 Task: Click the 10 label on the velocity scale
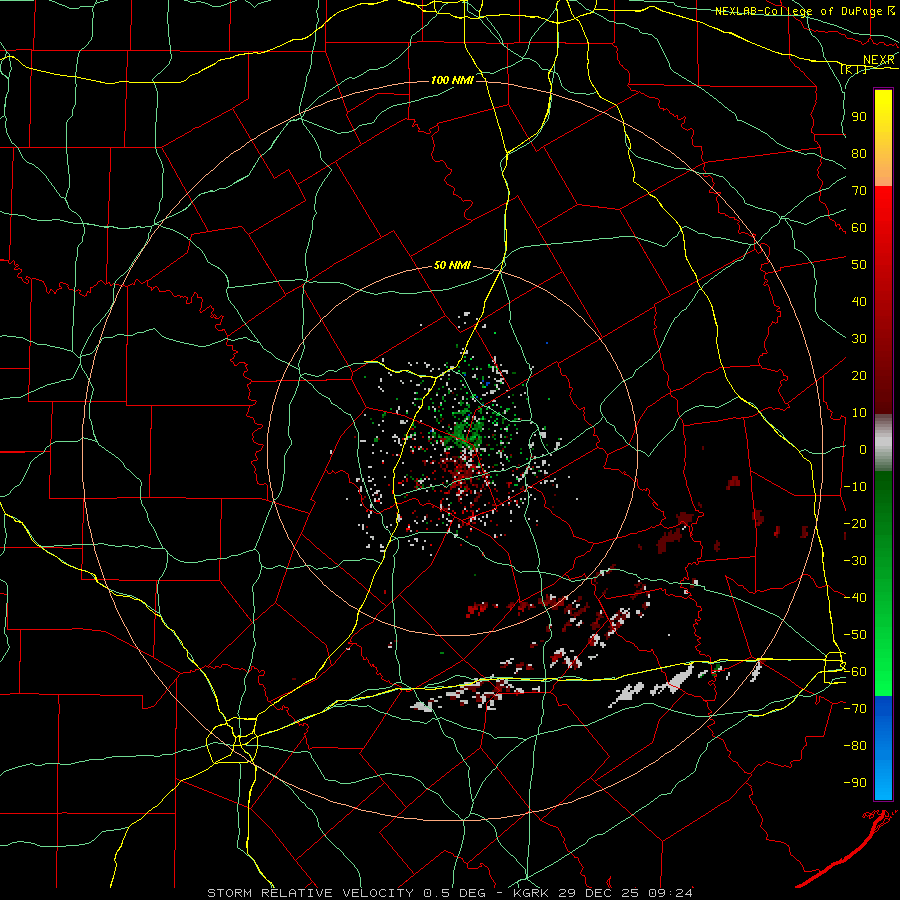(859, 413)
